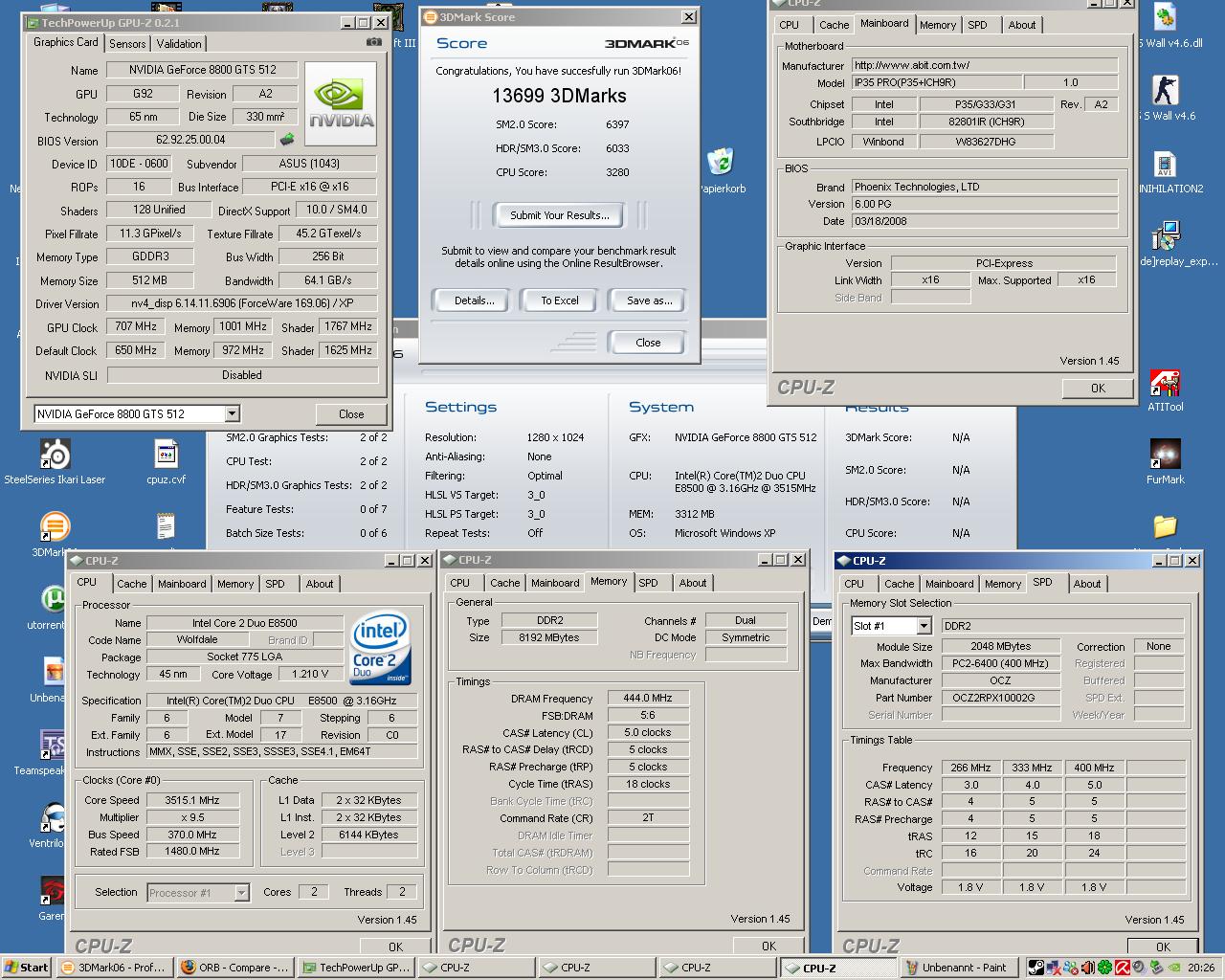
Task: Click the GPU-Z BIOS Version field 62.92.25.00.04
Action: [190, 140]
